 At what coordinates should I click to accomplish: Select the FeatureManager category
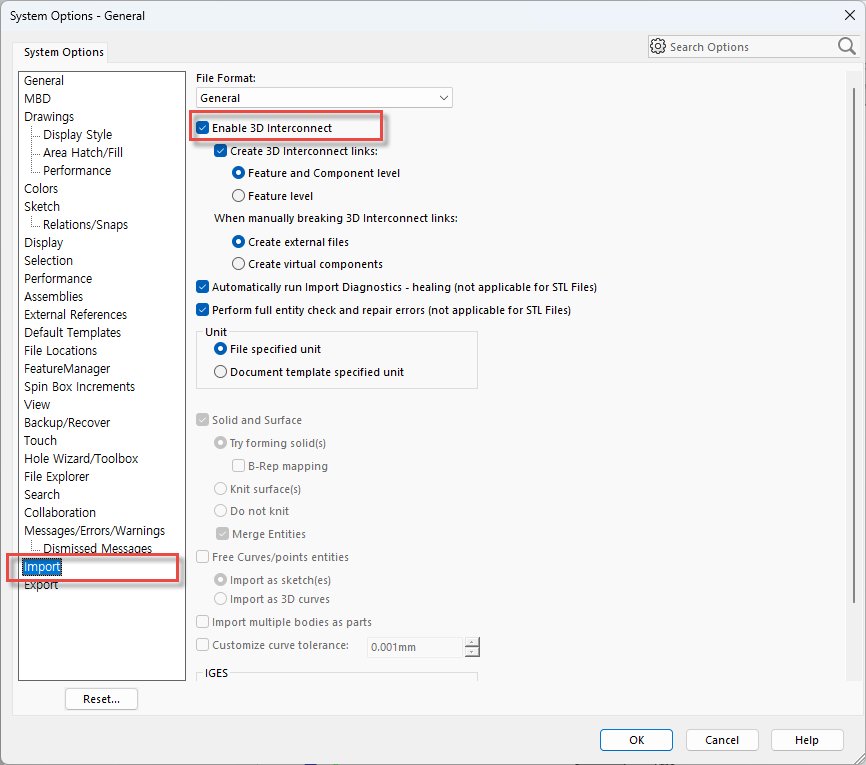click(67, 368)
